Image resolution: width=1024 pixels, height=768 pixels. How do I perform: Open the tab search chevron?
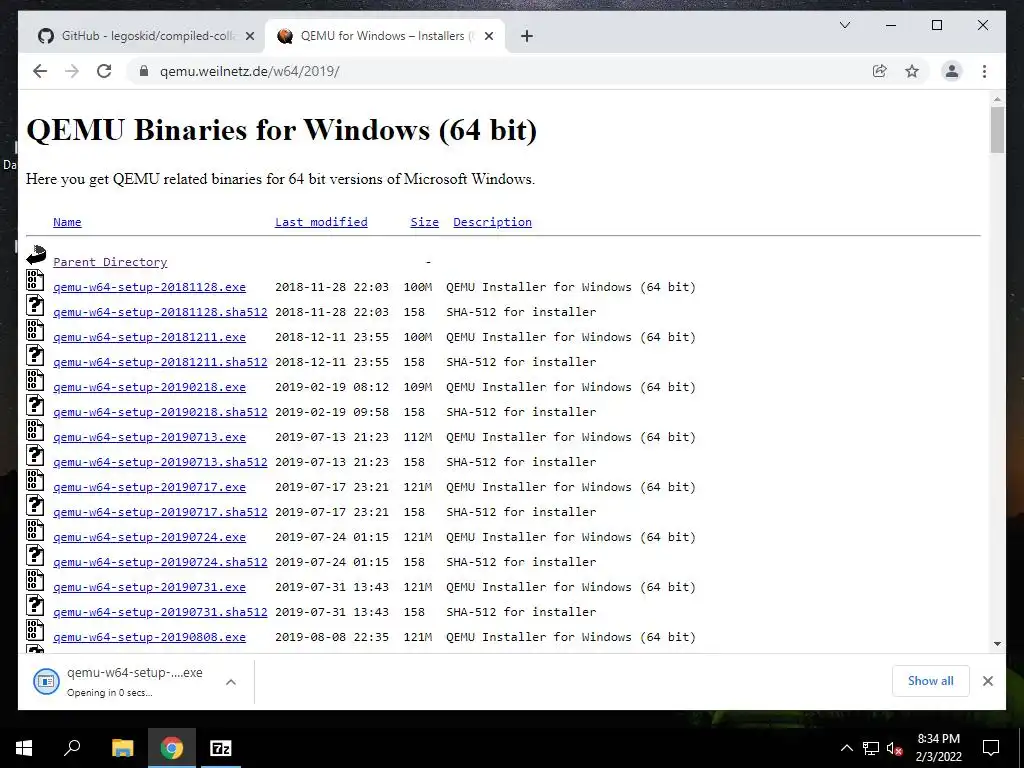coord(844,25)
